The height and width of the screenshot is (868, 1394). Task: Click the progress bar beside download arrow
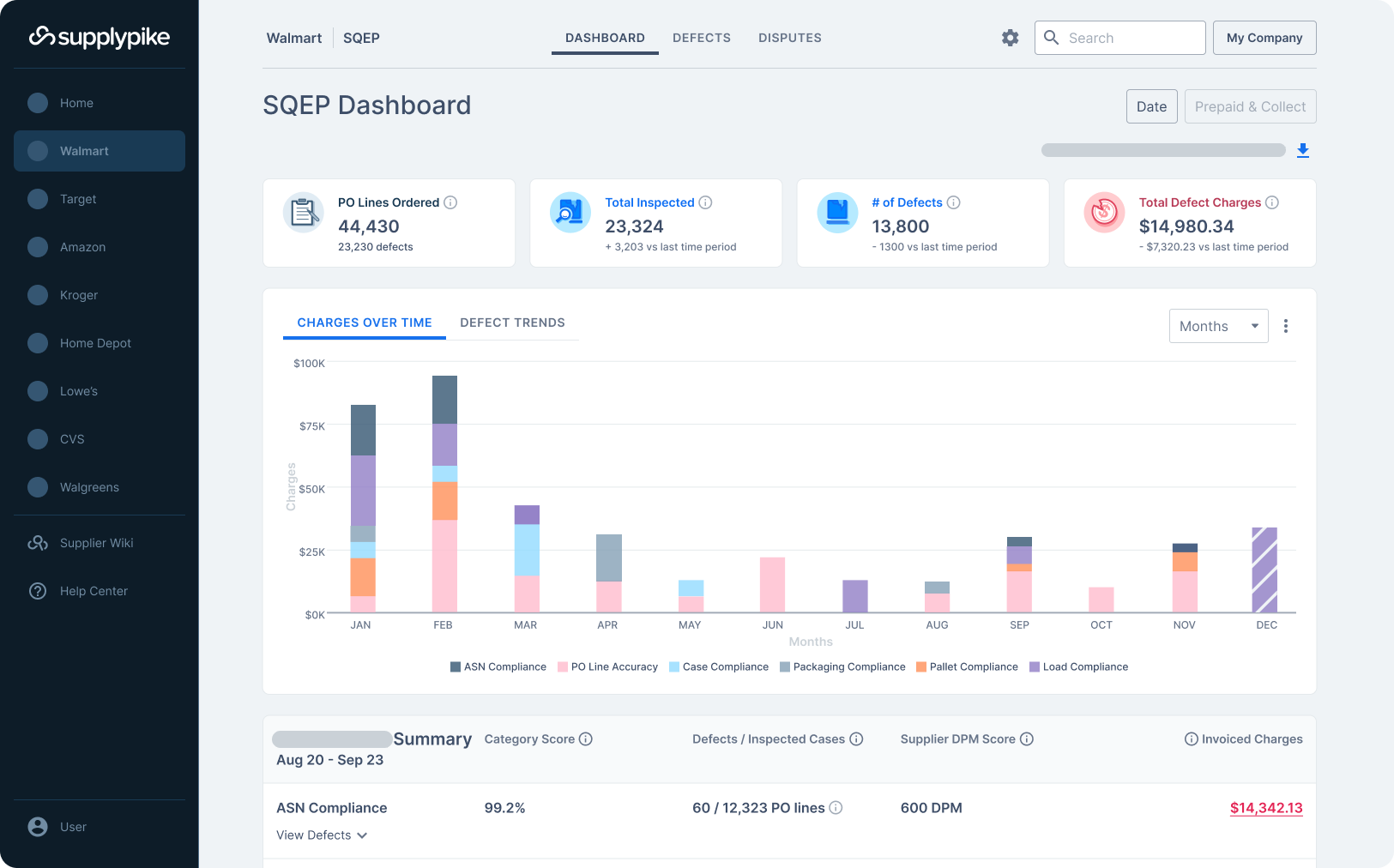click(1163, 150)
